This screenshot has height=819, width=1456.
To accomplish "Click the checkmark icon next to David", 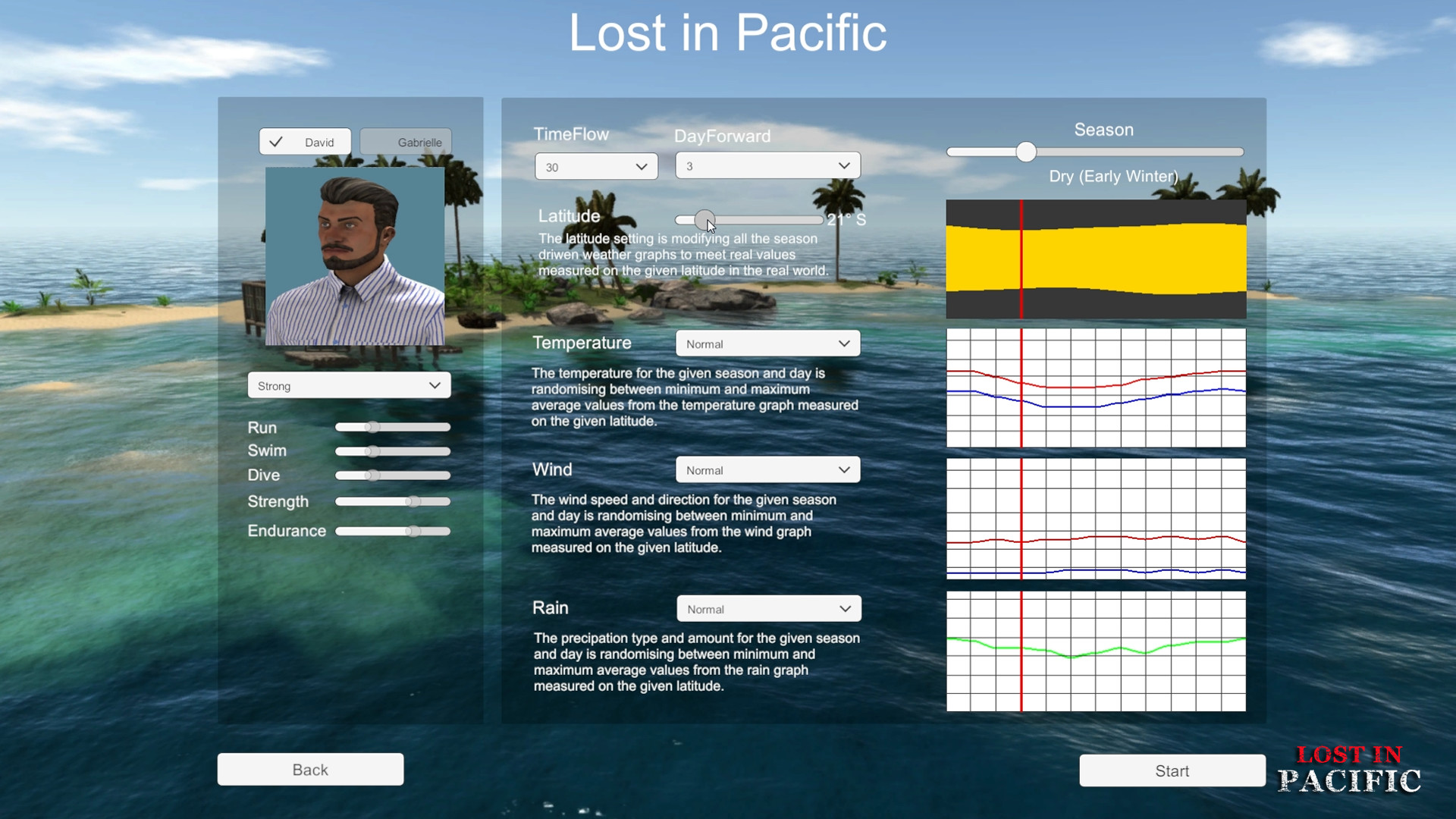I will [x=275, y=141].
